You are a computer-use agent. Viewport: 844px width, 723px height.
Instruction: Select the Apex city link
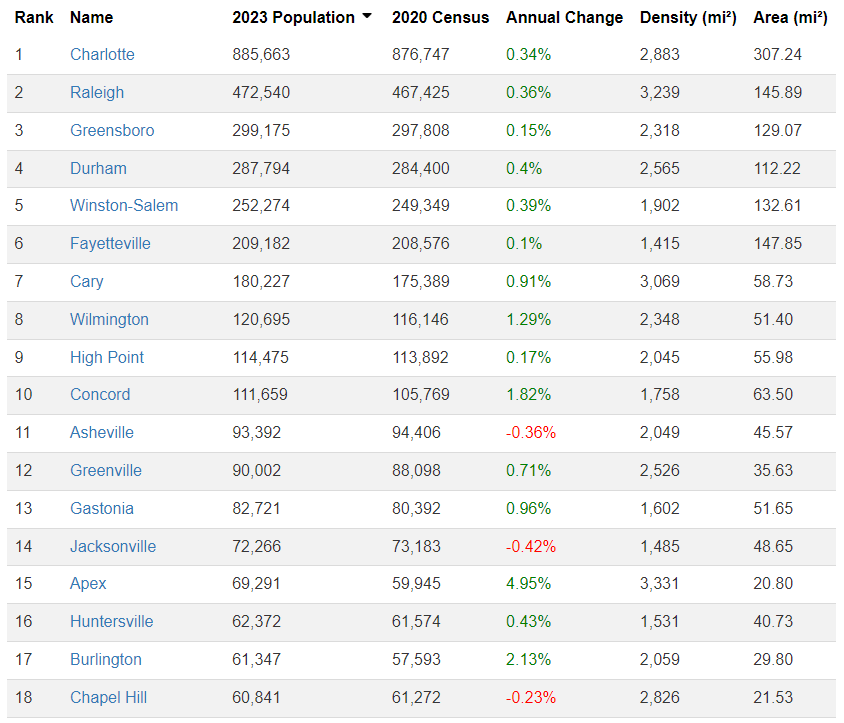[x=88, y=583]
